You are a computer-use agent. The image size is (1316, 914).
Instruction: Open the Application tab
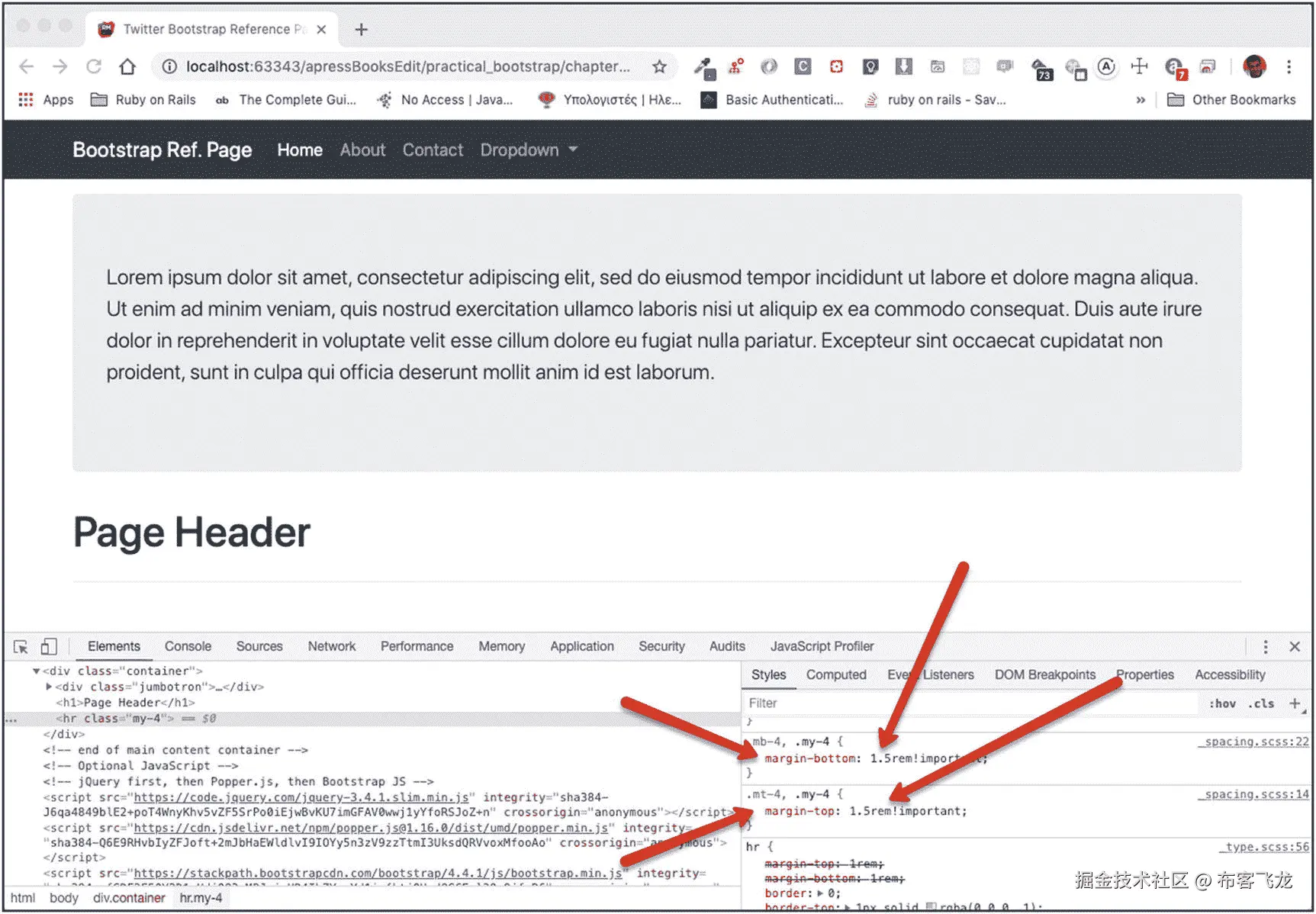pos(582,646)
